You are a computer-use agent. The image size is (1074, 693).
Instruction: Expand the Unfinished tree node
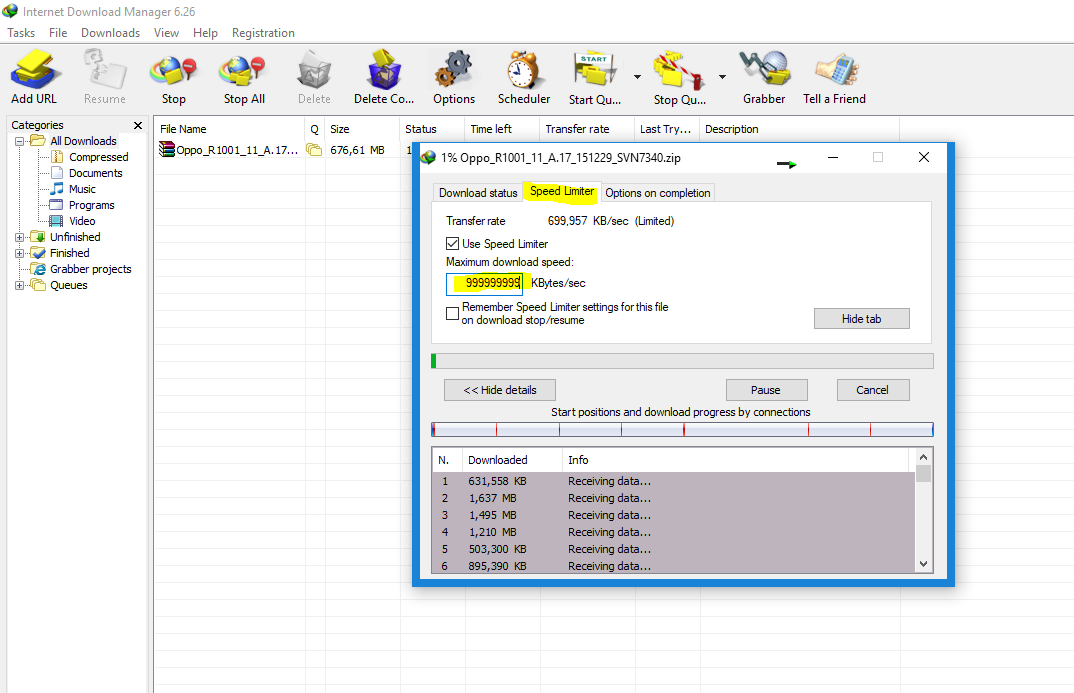pos(20,237)
